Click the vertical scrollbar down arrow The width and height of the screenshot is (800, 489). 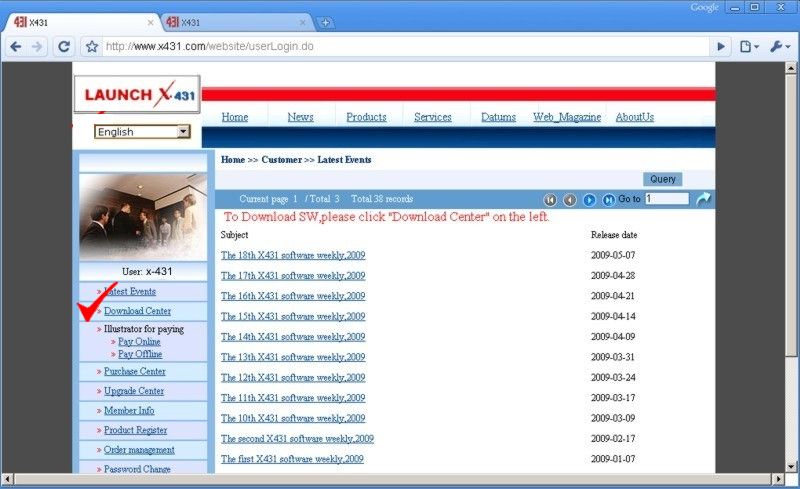[791, 467]
